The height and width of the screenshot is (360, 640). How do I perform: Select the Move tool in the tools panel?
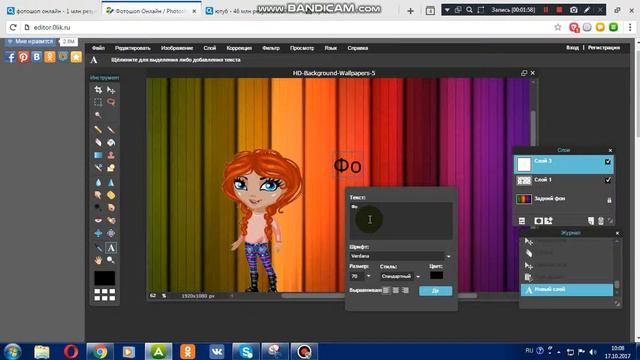point(111,90)
